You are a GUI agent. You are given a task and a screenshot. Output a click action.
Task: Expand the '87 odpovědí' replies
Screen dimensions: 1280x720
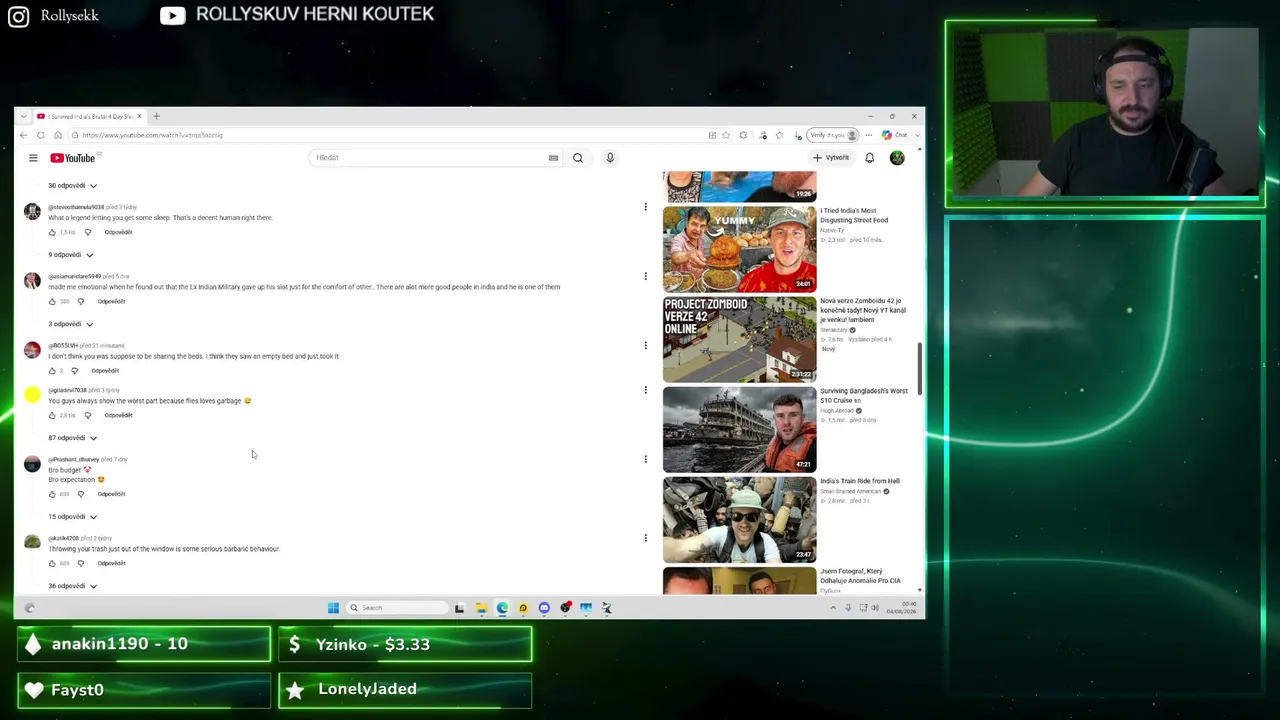(x=73, y=438)
